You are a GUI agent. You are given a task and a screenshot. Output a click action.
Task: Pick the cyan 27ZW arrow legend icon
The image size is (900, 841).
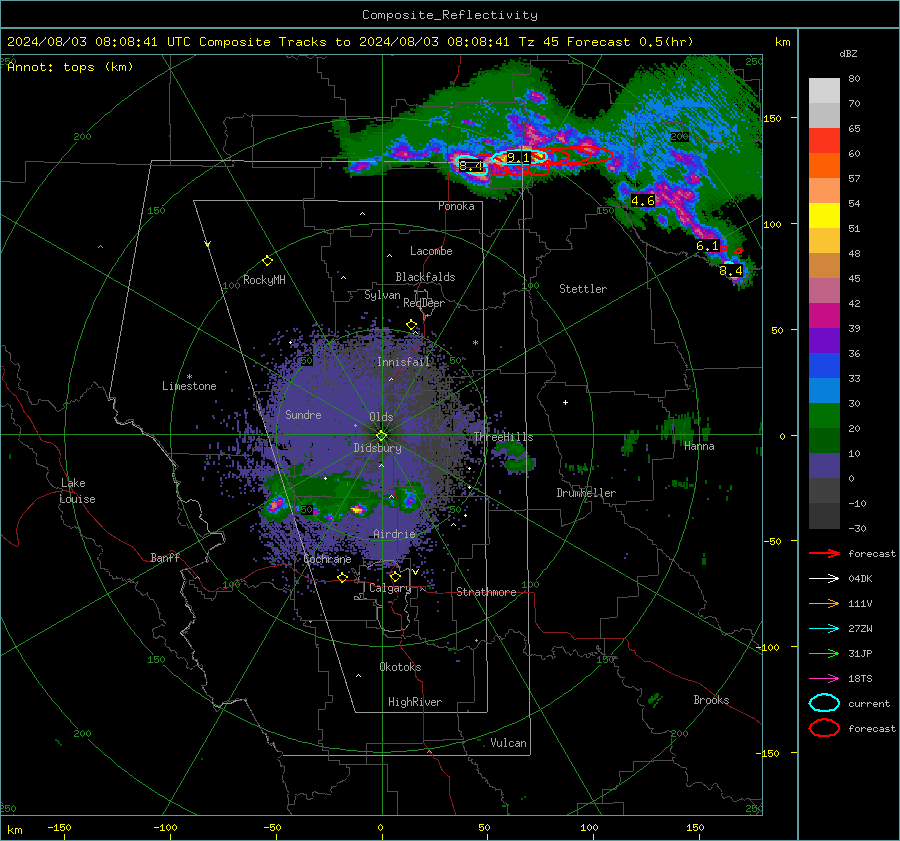click(x=824, y=628)
